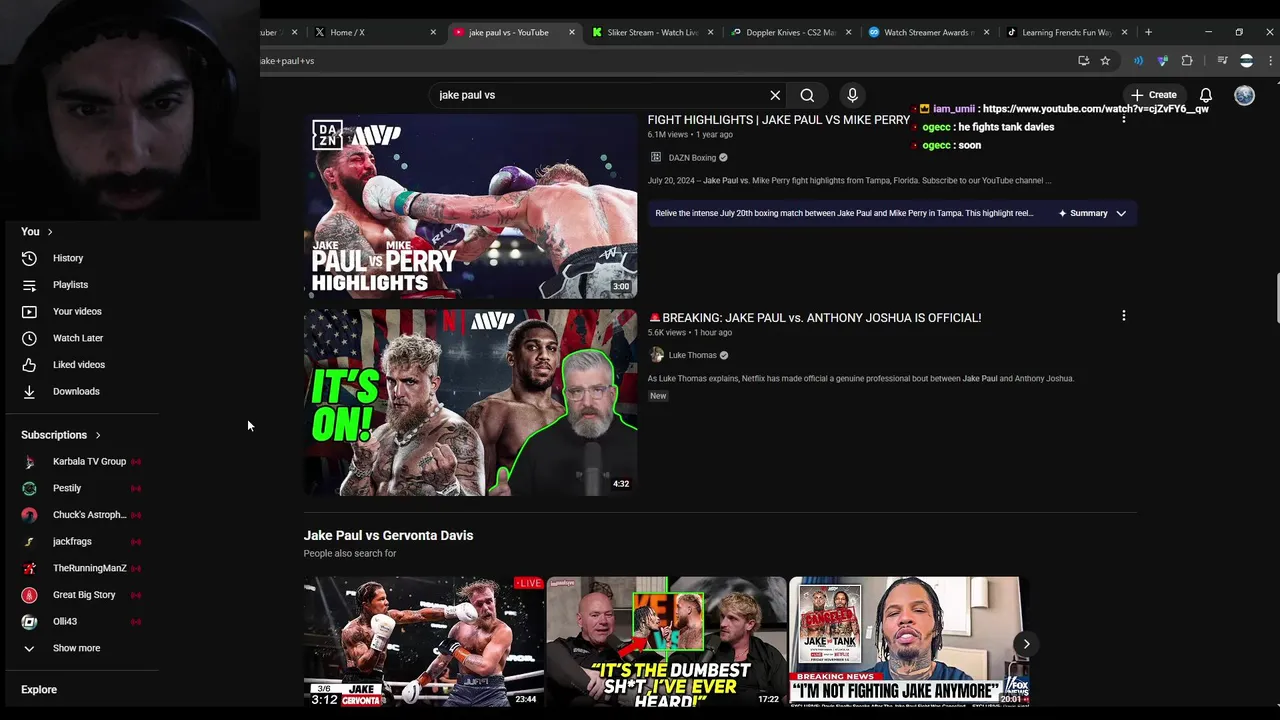Expand the Summary dropdown for Perry highlights
Viewport: 1280px width, 720px height.
(x=1093, y=213)
